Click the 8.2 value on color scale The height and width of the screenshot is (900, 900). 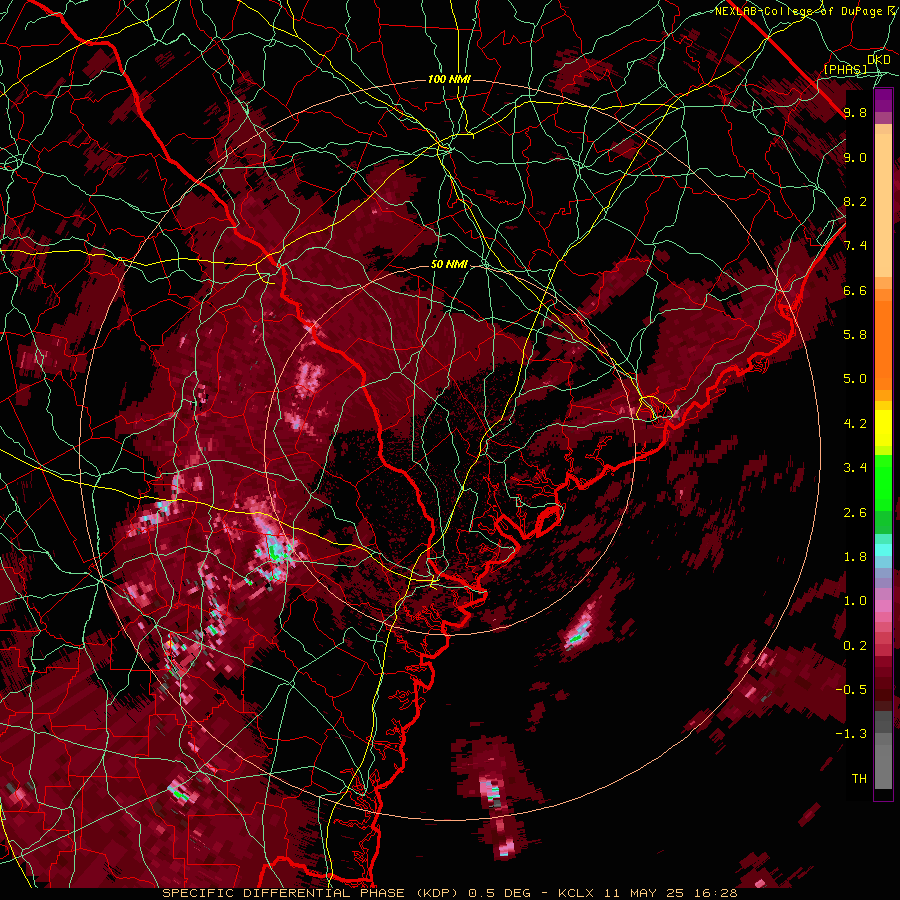[x=855, y=201]
